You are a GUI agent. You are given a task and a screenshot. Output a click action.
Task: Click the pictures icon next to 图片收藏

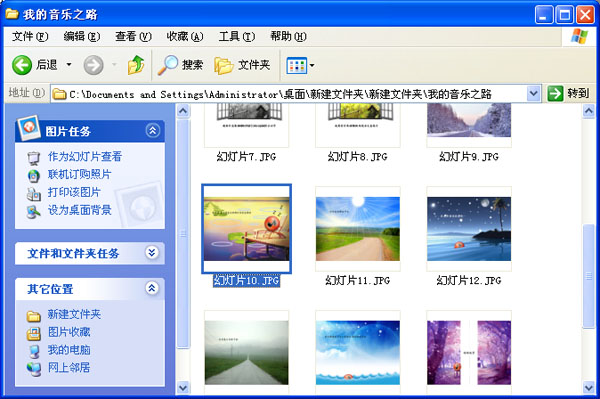click(34, 334)
